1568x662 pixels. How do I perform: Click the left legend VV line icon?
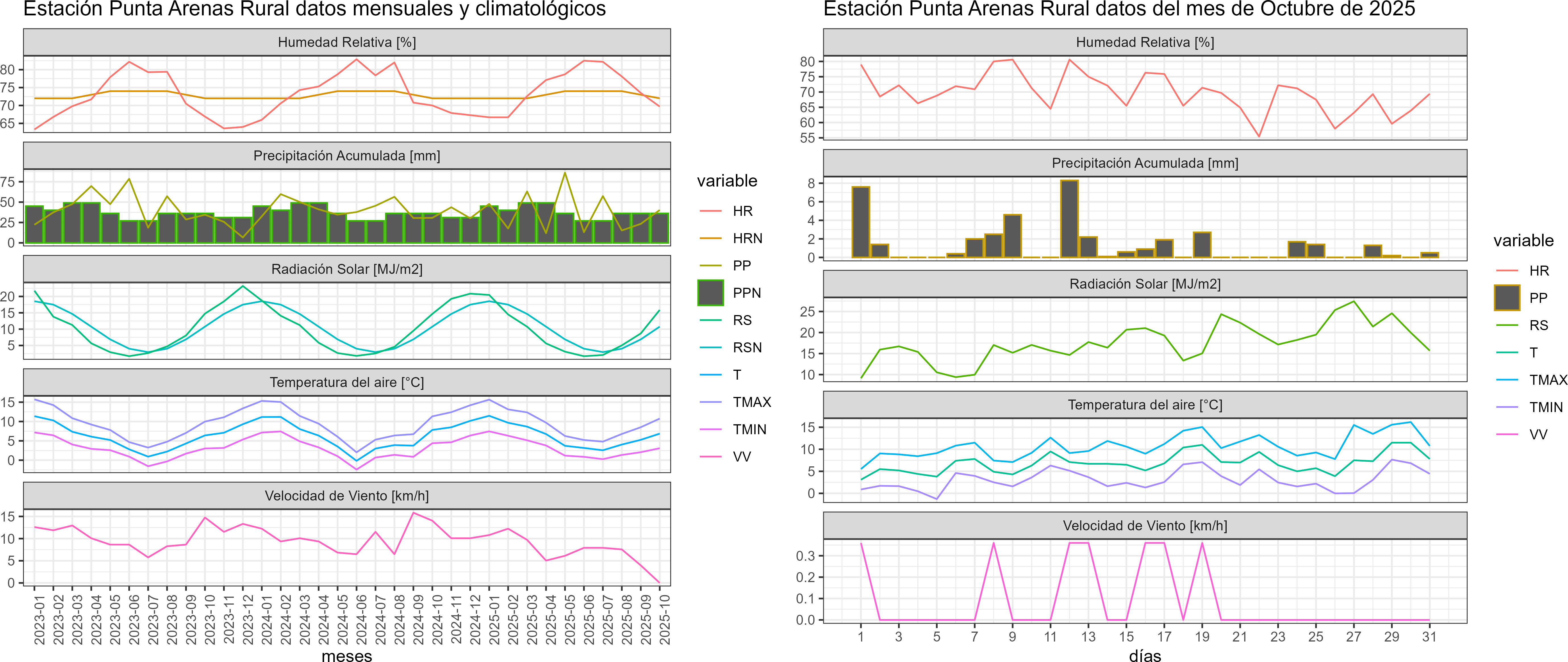click(x=710, y=456)
